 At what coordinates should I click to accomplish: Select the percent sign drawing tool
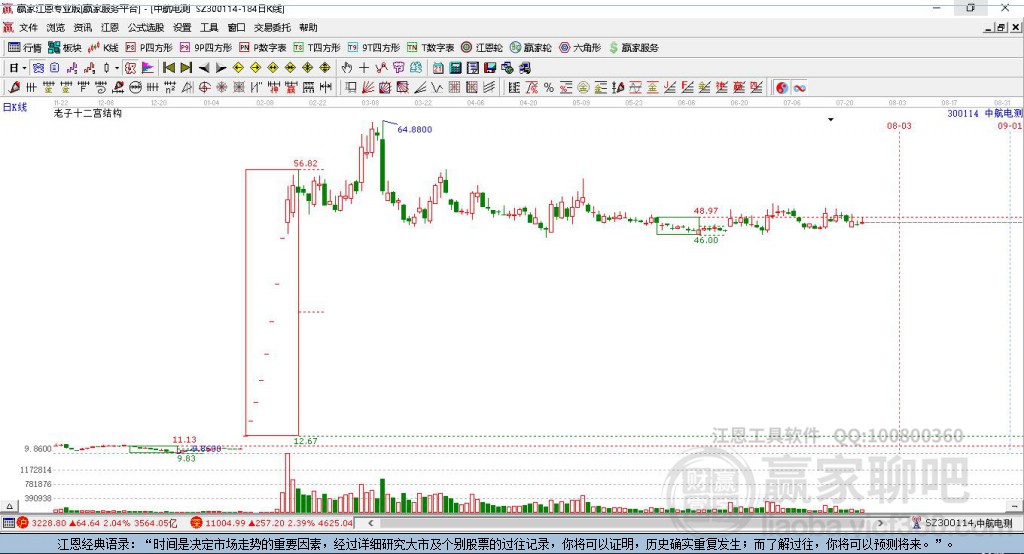[549, 88]
